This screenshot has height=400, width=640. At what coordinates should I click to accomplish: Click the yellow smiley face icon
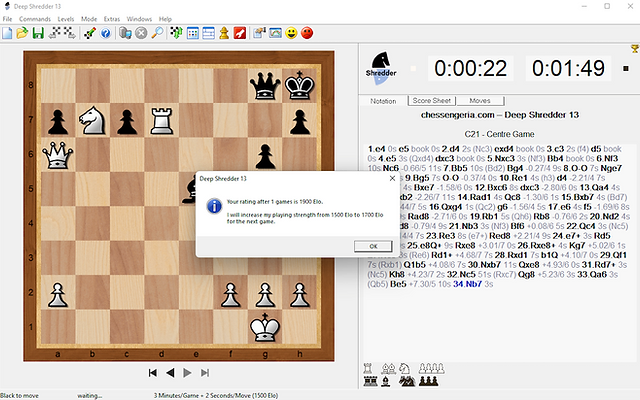coord(291,33)
